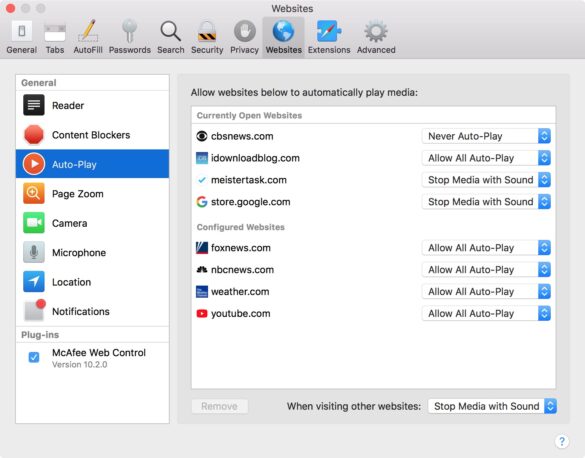Select the Page Zoom magnifier icon
The image size is (585, 458).
(34, 194)
